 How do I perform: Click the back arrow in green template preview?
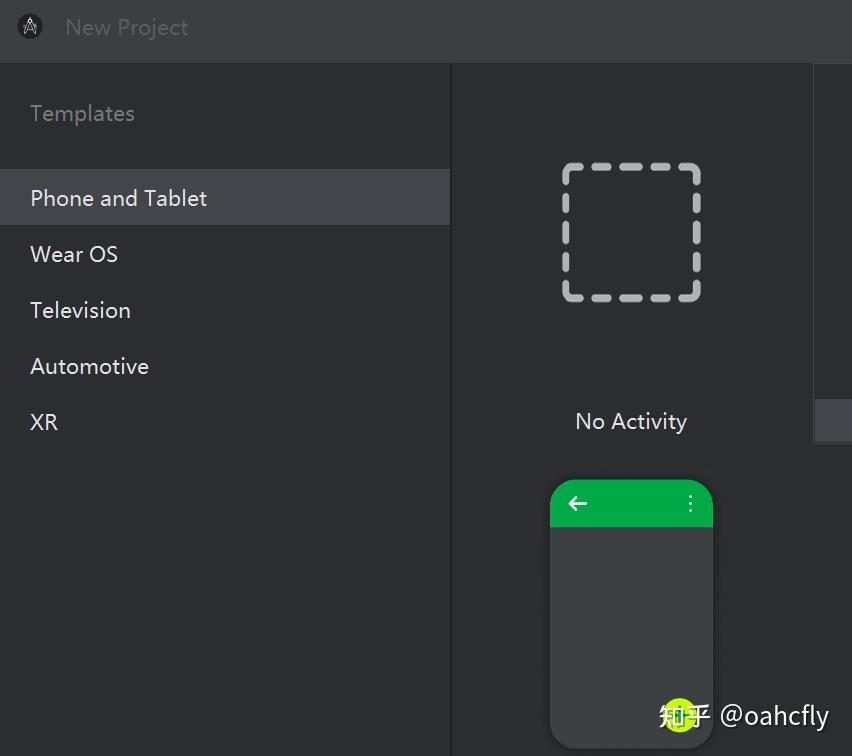578,503
